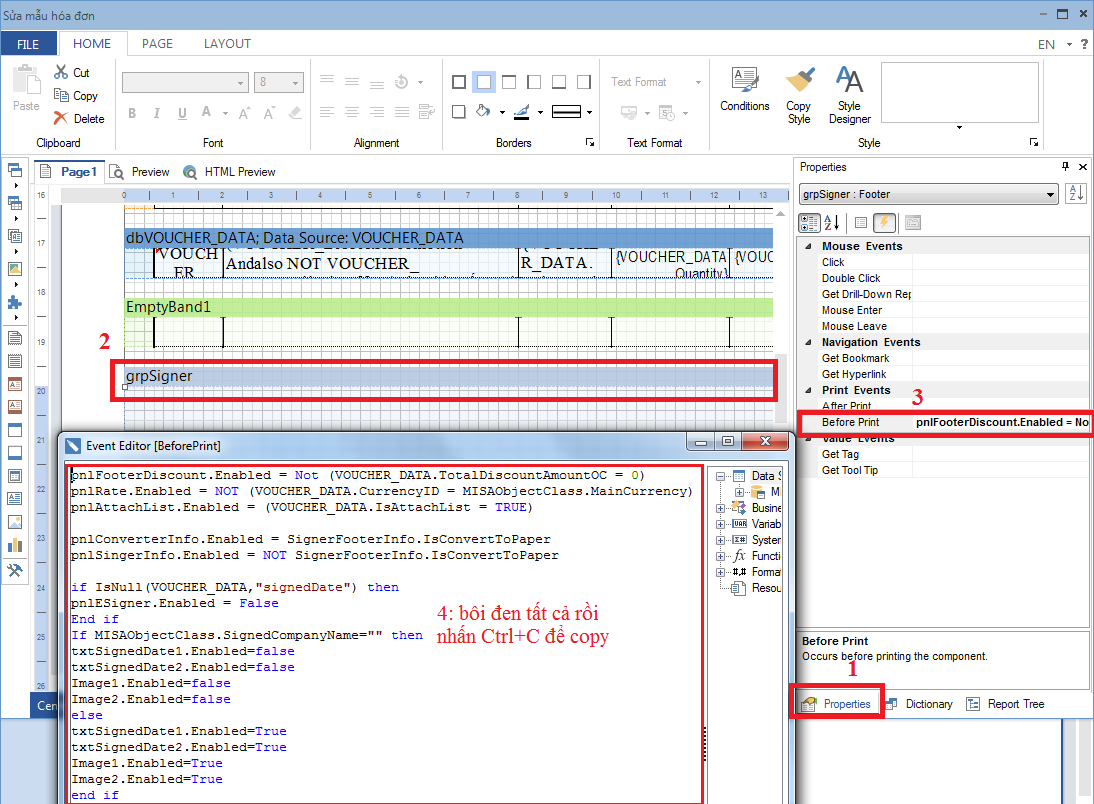Click the word wrap alignment icon

(x=427, y=112)
